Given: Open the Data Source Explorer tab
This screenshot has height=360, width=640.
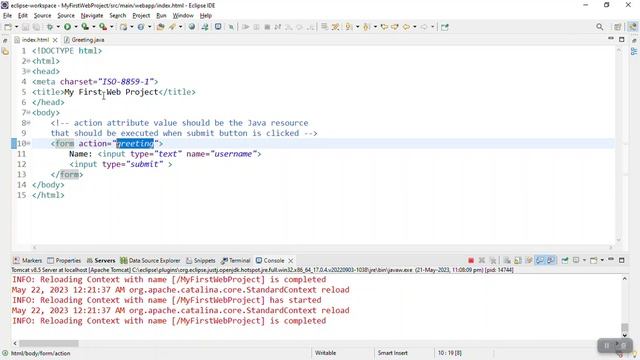Looking at the screenshot, I should click(150, 260).
